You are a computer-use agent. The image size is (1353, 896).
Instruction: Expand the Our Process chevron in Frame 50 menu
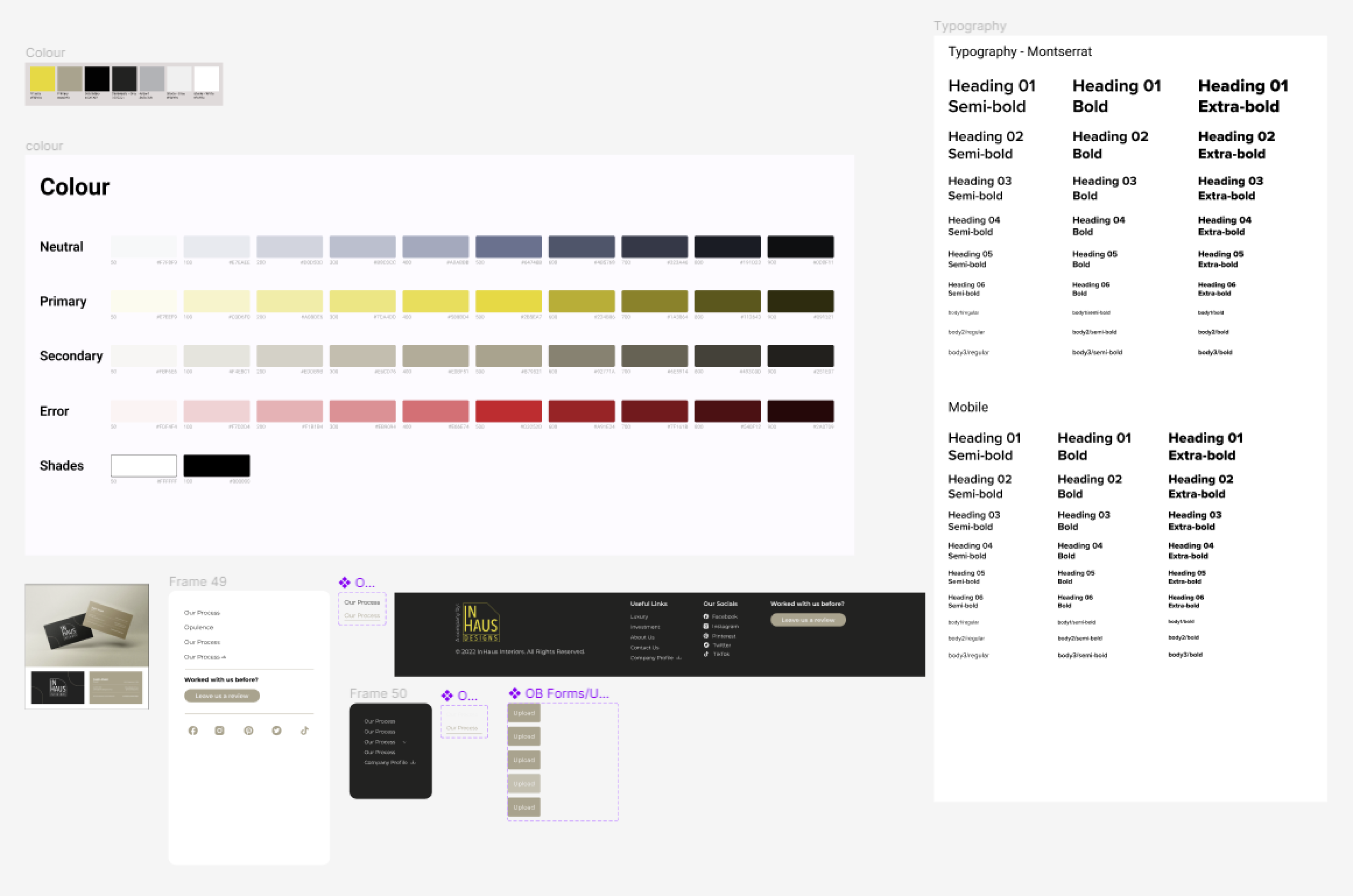pos(404,742)
